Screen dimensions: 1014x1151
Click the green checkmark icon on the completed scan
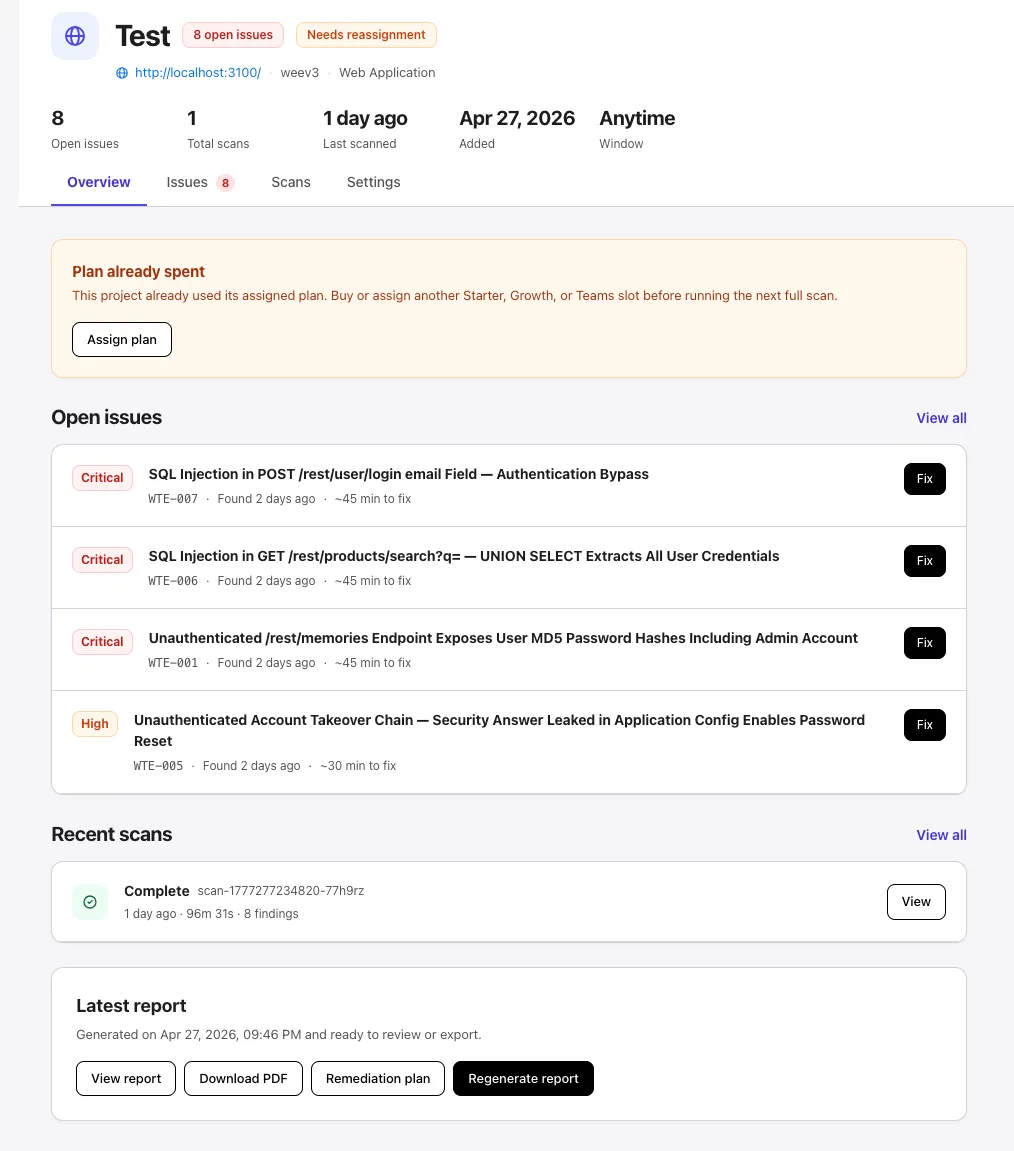point(90,901)
